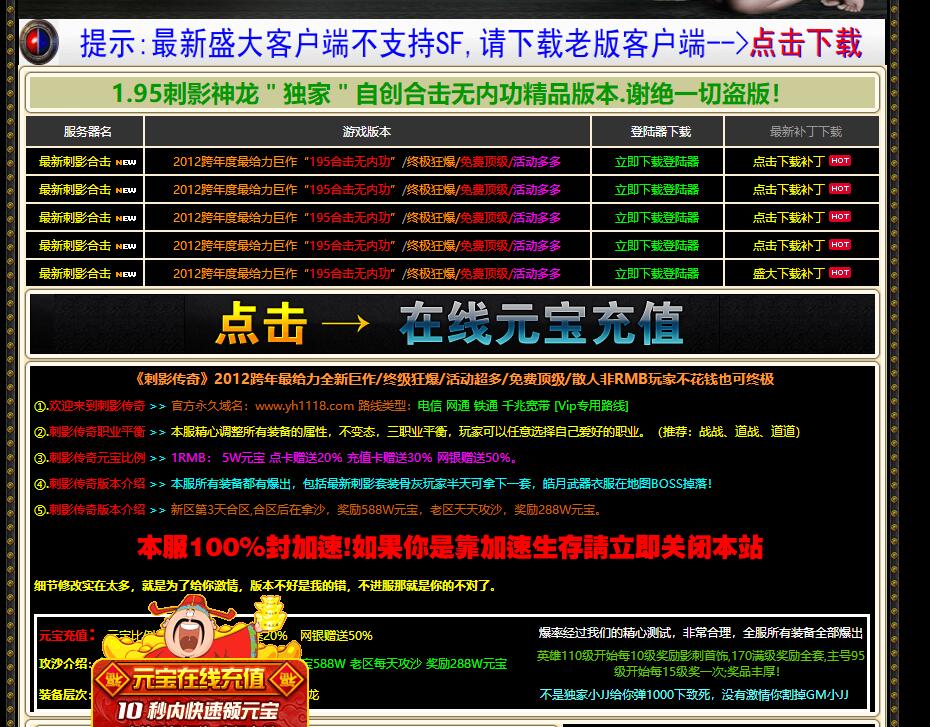
Task: Click "点击下载补丁" in the third server row
Action: tap(788, 218)
